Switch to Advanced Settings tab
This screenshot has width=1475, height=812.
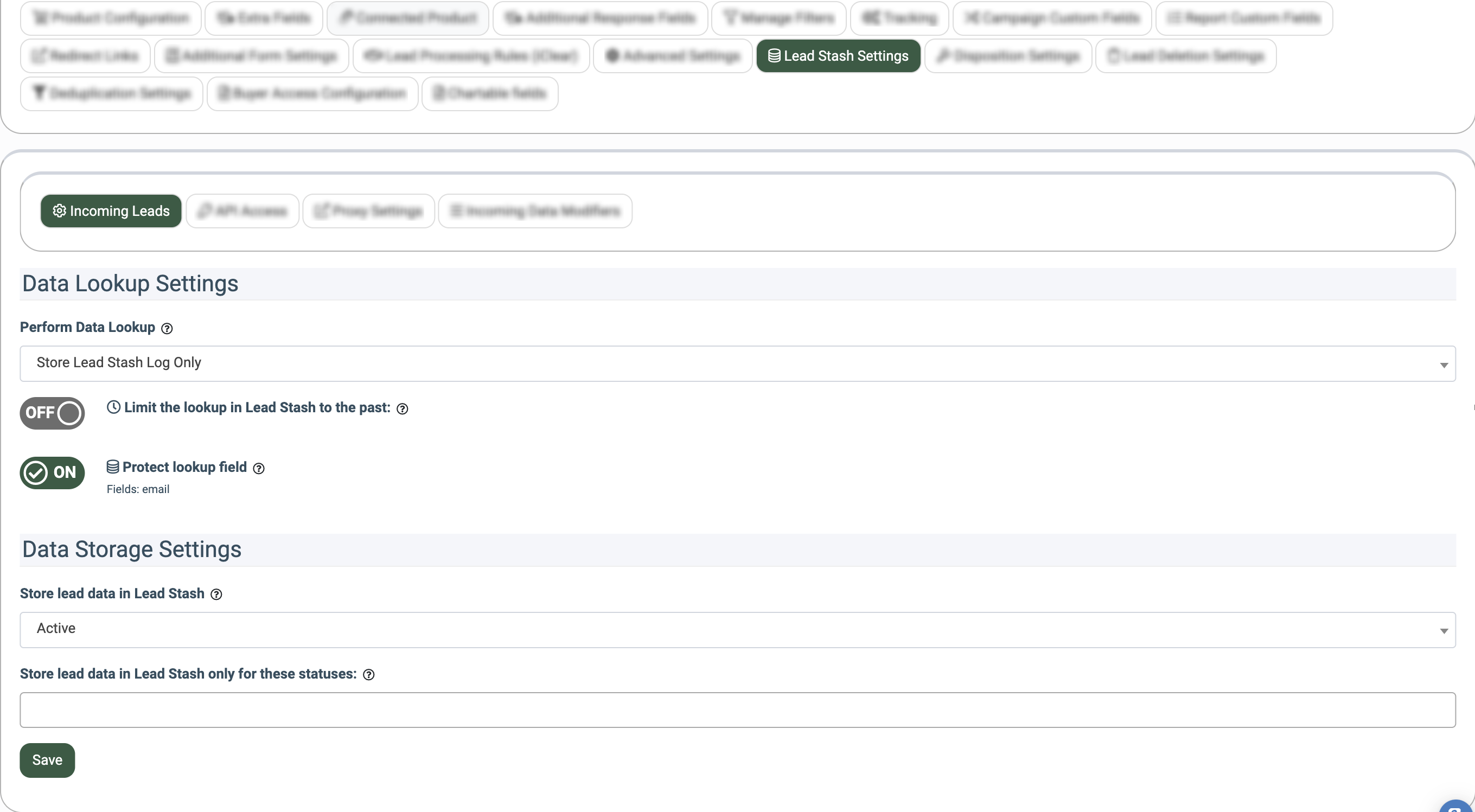pyautogui.click(x=673, y=56)
